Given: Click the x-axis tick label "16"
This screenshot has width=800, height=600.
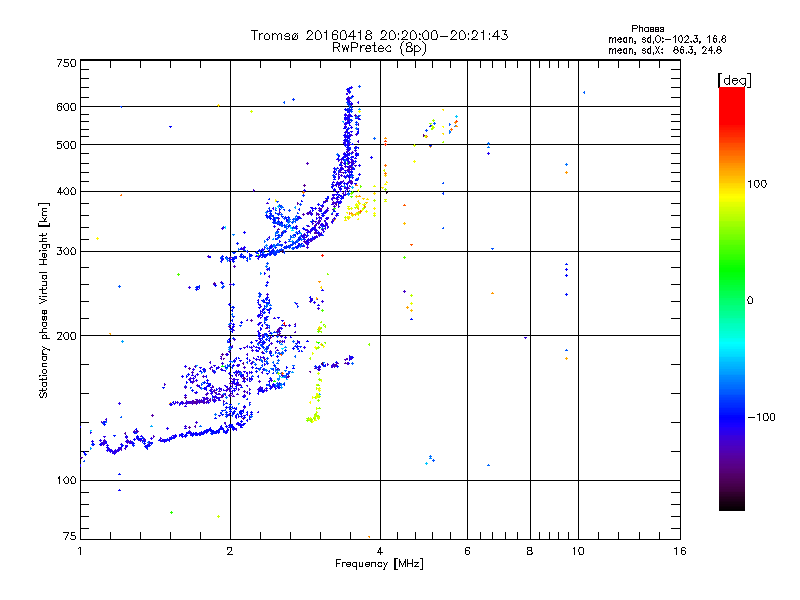Looking at the screenshot, I should pyautogui.click(x=680, y=551).
